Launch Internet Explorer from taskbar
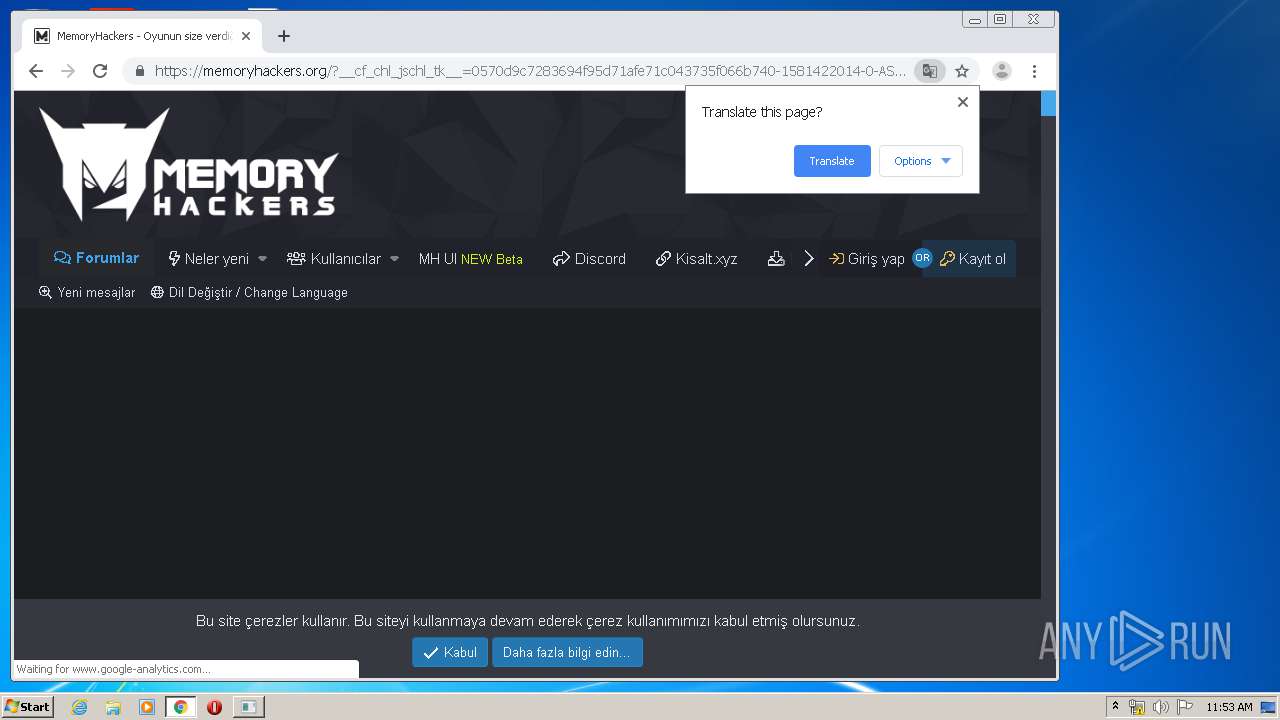This screenshot has height=720, width=1280. pos(79,707)
